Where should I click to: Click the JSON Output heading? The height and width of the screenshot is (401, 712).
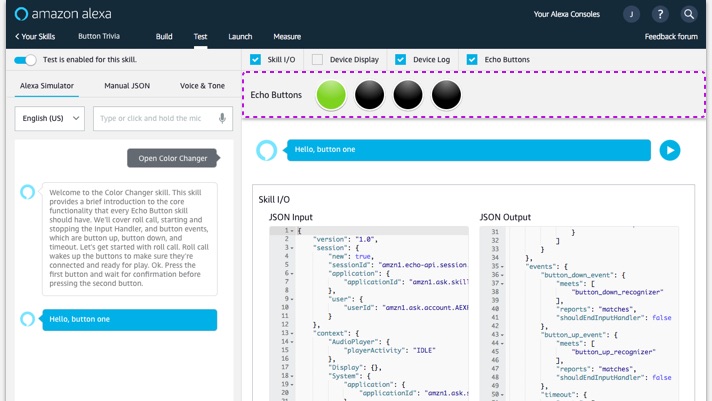(x=505, y=217)
